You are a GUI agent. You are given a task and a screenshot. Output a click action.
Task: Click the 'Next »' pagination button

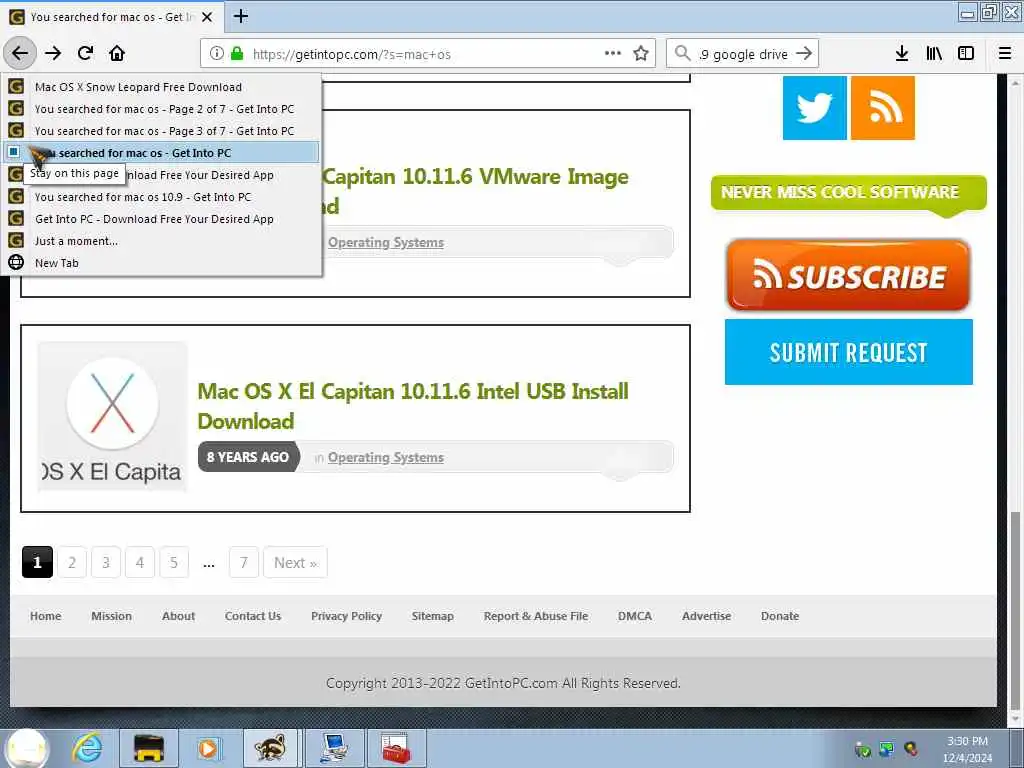click(x=295, y=562)
